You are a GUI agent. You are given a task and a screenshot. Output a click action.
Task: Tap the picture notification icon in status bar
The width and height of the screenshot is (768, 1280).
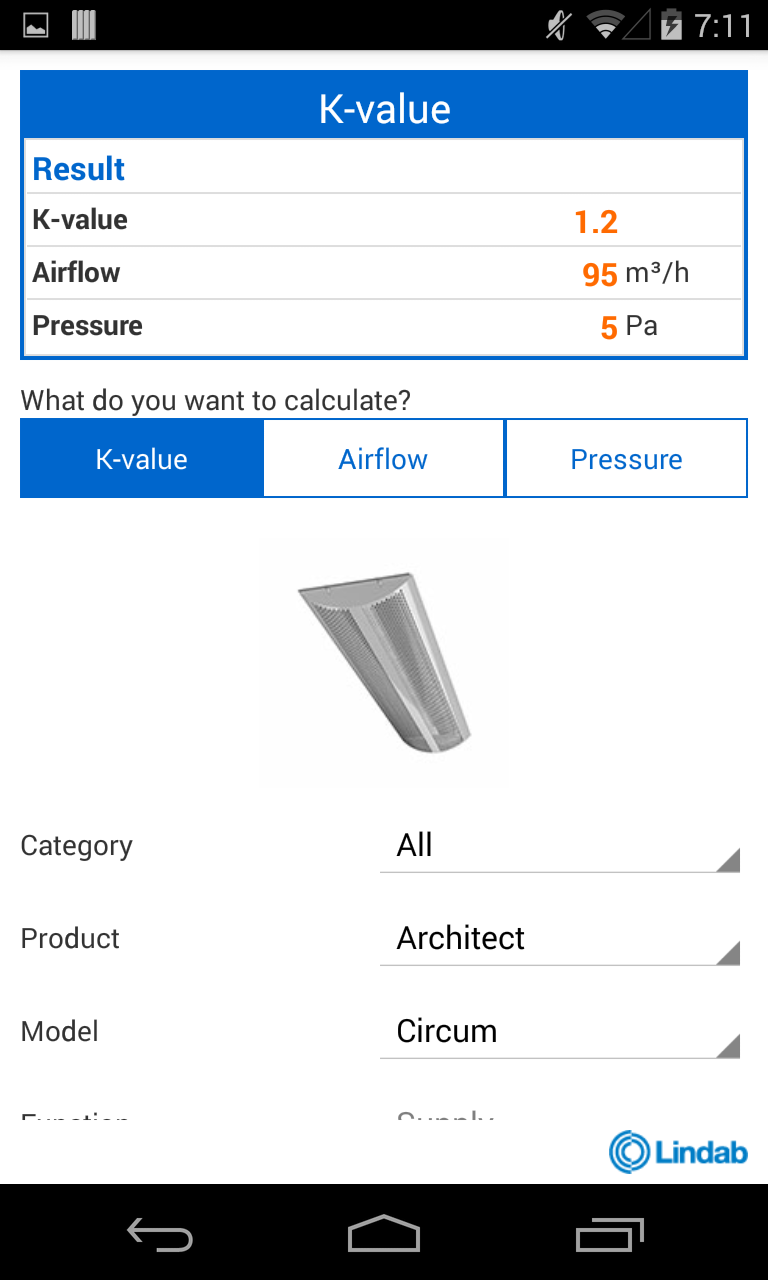[x=36, y=25]
